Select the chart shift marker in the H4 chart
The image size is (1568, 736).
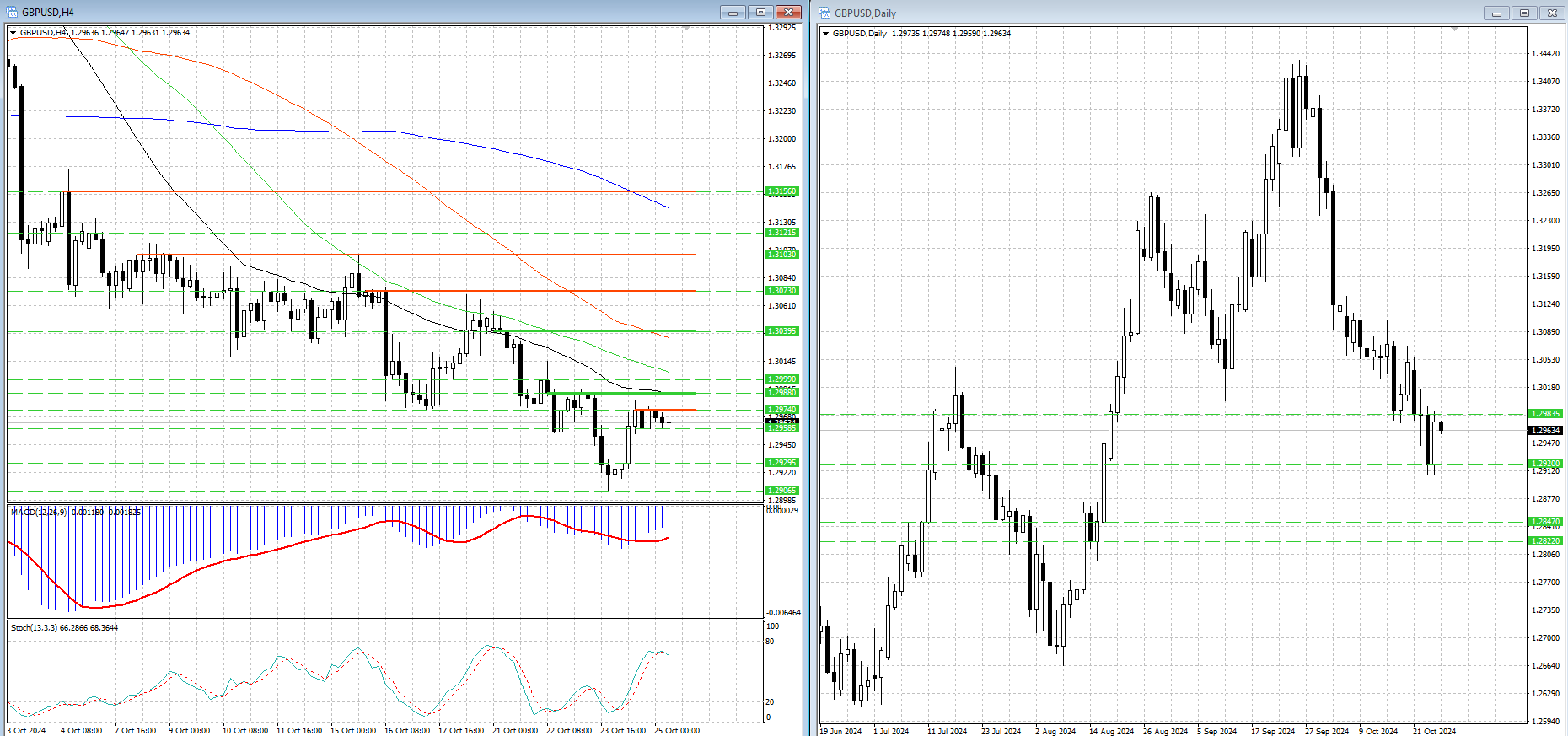click(686, 28)
